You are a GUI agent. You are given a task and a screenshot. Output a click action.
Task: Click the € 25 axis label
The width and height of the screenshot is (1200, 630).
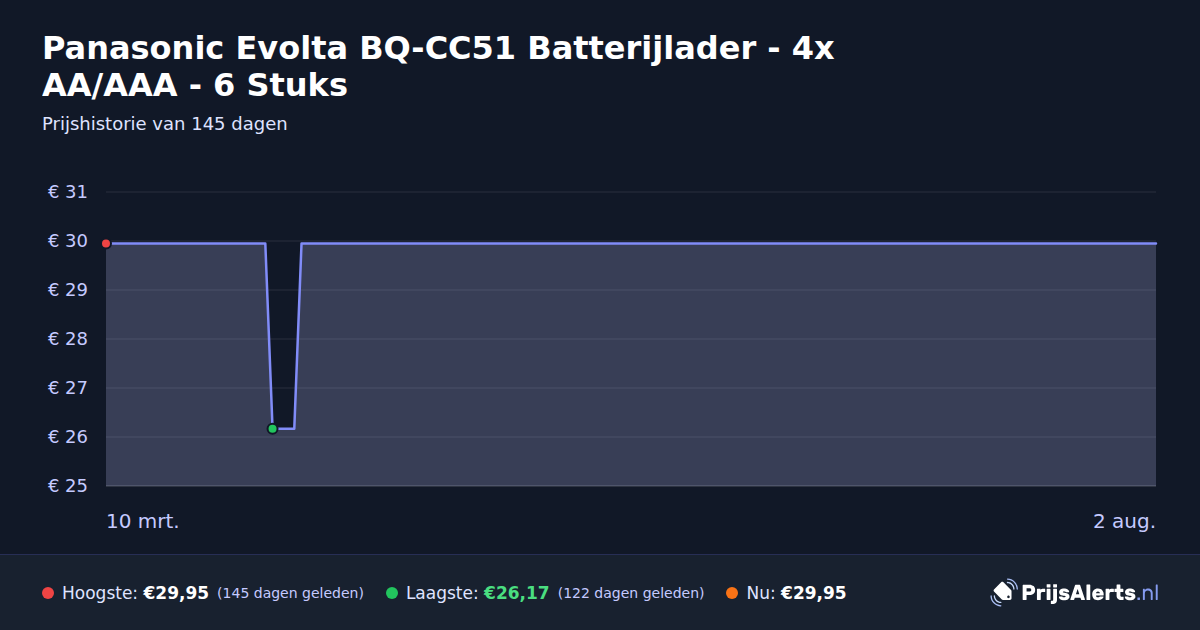(68, 486)
